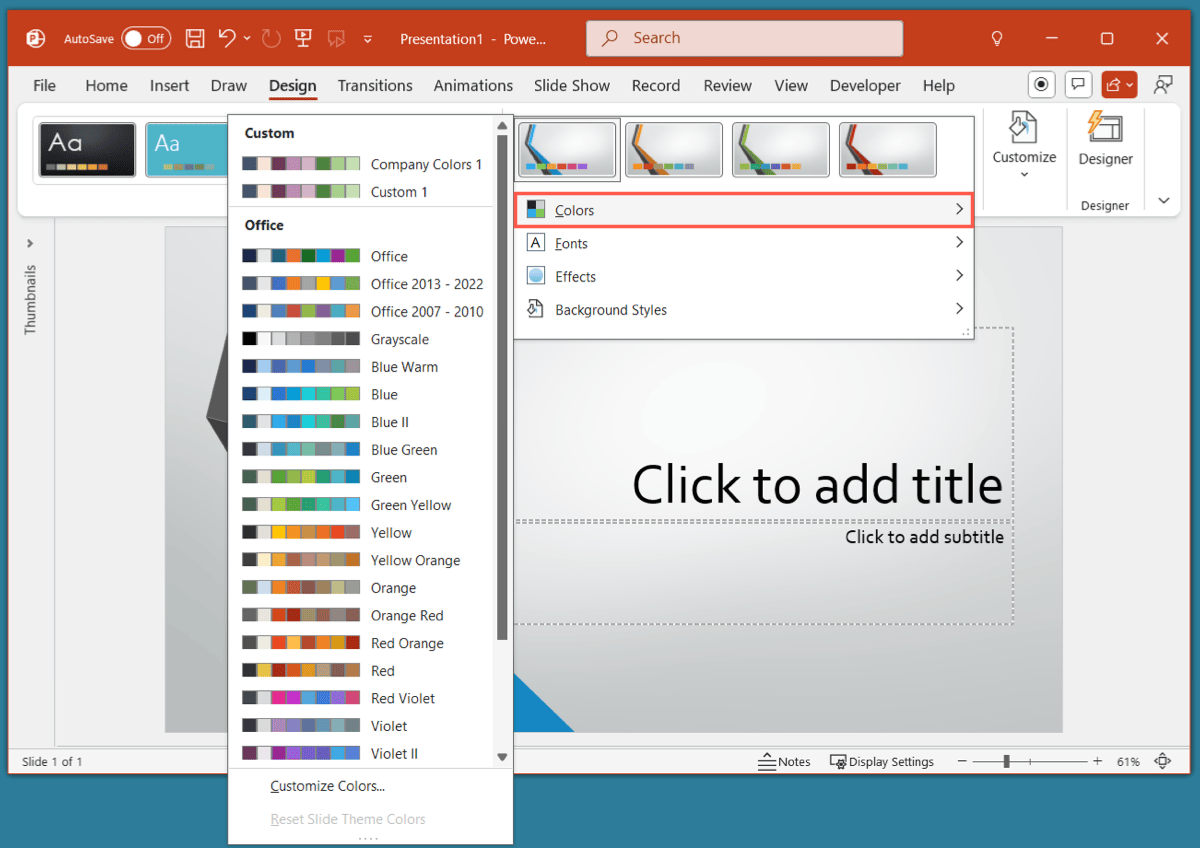Viewport: 1200px width, 848px height.
Task: Select the Violet II color scheme
Action: (x=362, y=753)
